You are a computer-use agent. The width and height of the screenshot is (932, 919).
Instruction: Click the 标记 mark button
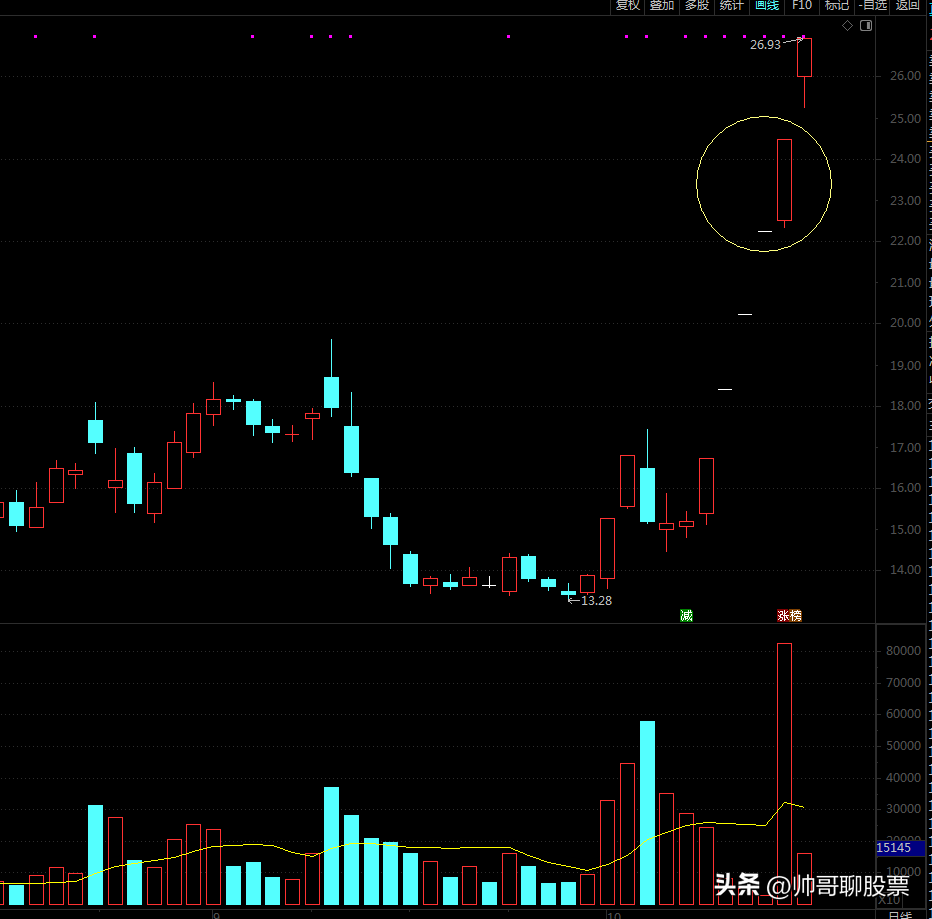click(837, 5)
